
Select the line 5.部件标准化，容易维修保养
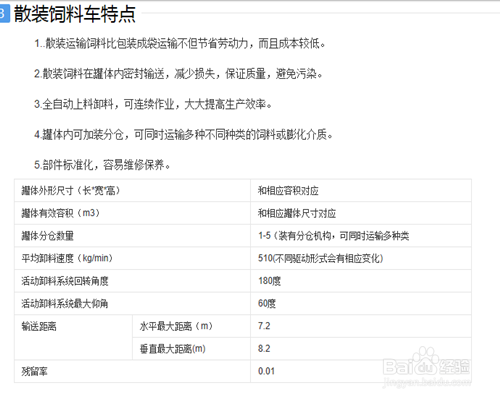[102, 165]
